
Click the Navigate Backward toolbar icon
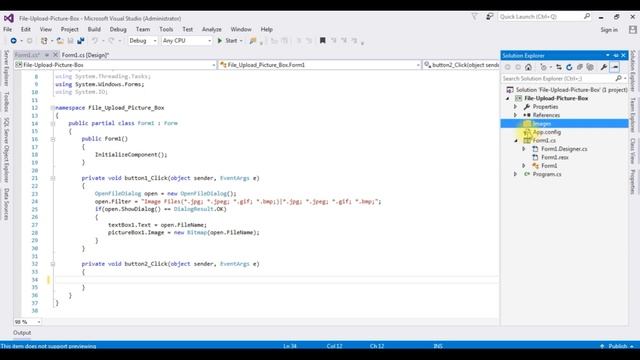13,41
